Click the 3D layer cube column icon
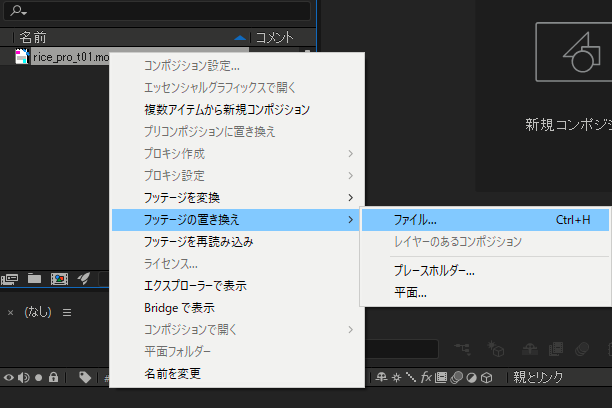The image size is (612, 408). click(x=488, y=378)
